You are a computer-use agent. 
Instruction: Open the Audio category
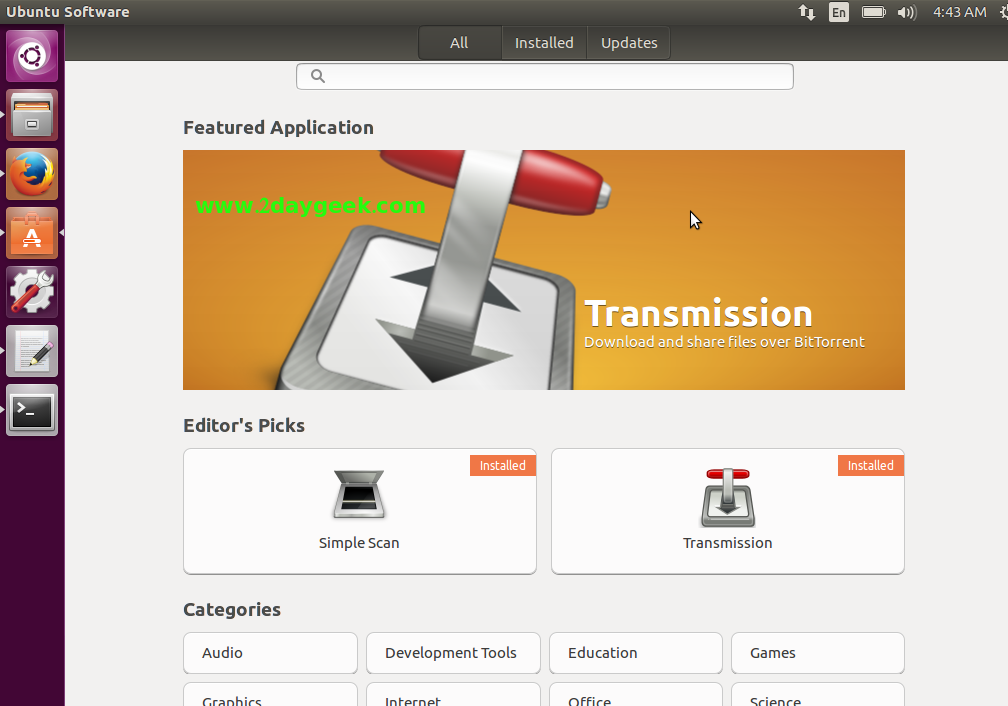coord(270,653)
